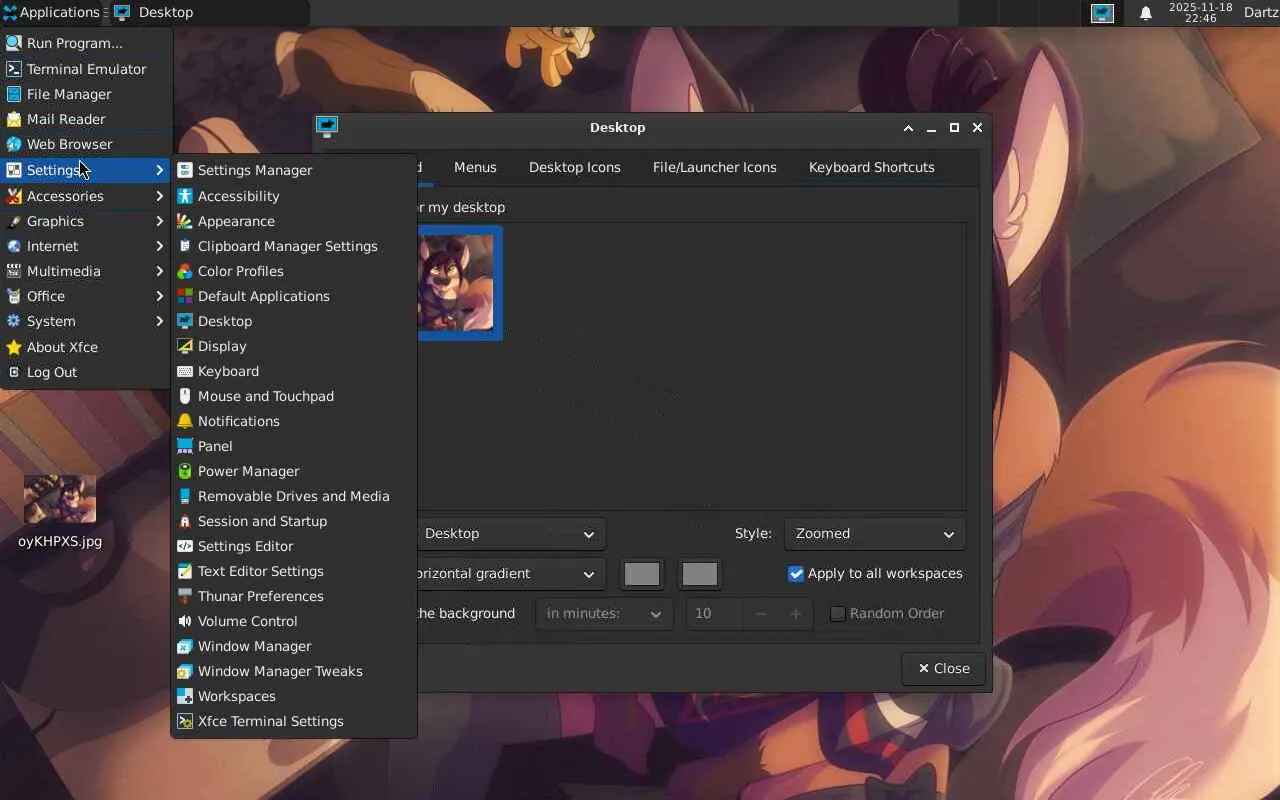This screenshot has width=1280, height=800.
Task: Click the Workspaces icon
Action: click(x=185, y=696)
